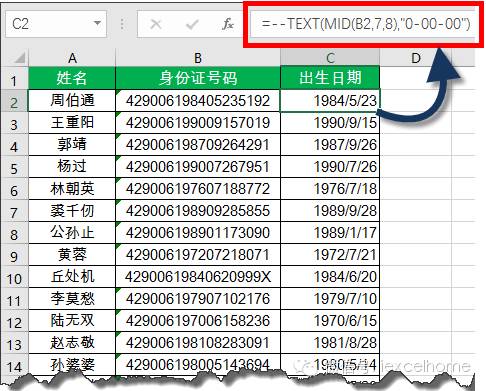Select the cell 李莫愁
Image resolution: width=486 pixels, height=391 pixels.
72,299
